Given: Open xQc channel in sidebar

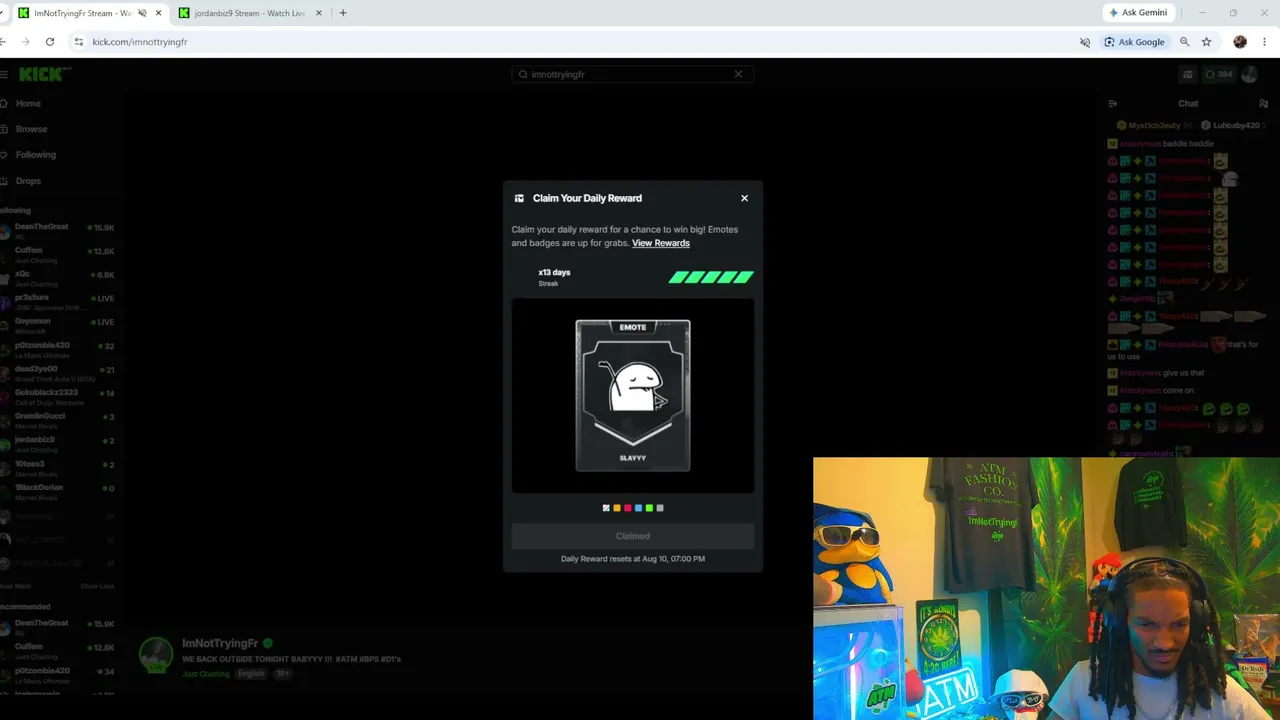Looking at the screenshot, I should click(x=58, y=279).
